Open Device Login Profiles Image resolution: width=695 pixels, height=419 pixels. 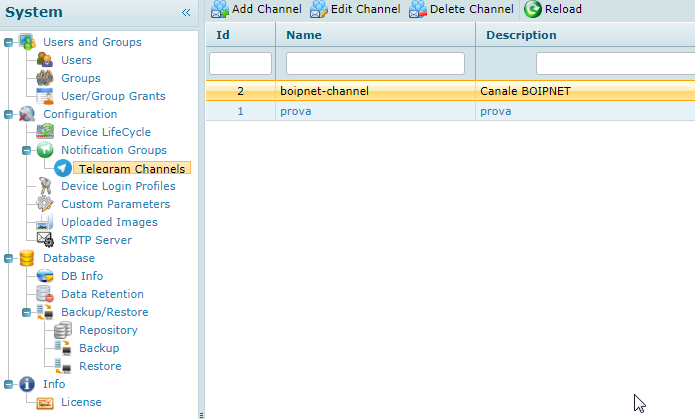pyautogui.click(x=118, y=186)
